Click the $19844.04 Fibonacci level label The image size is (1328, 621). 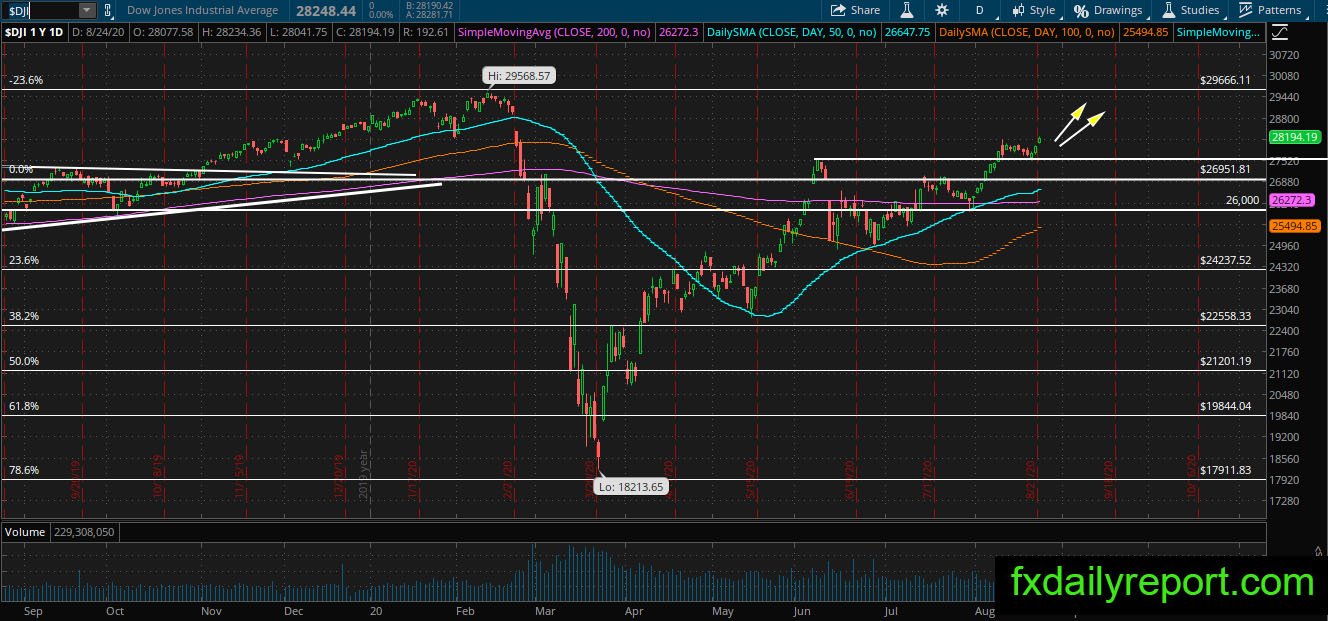pyautogui.click(x=1225, y=406)
